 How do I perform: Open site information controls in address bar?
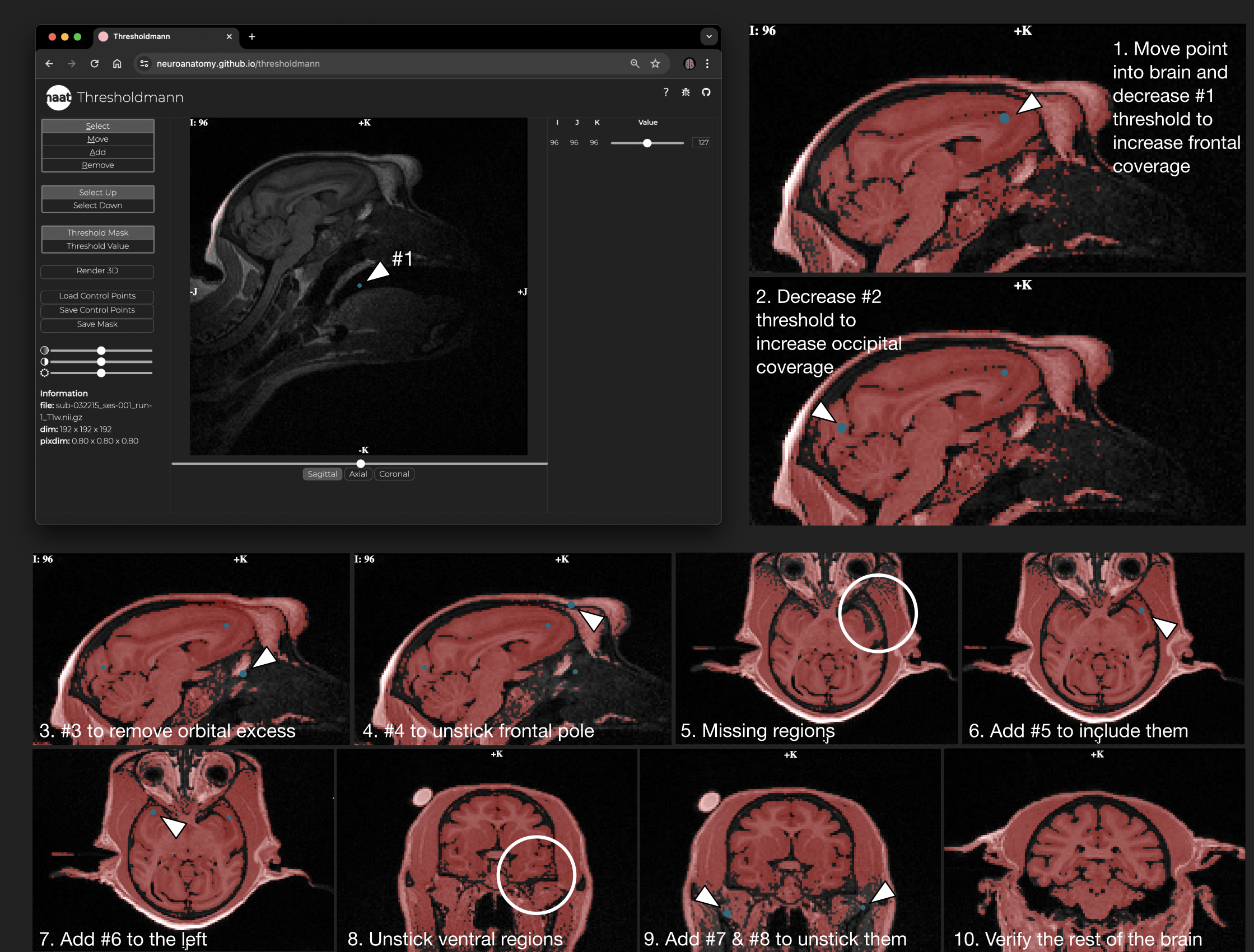pos(144,63)
